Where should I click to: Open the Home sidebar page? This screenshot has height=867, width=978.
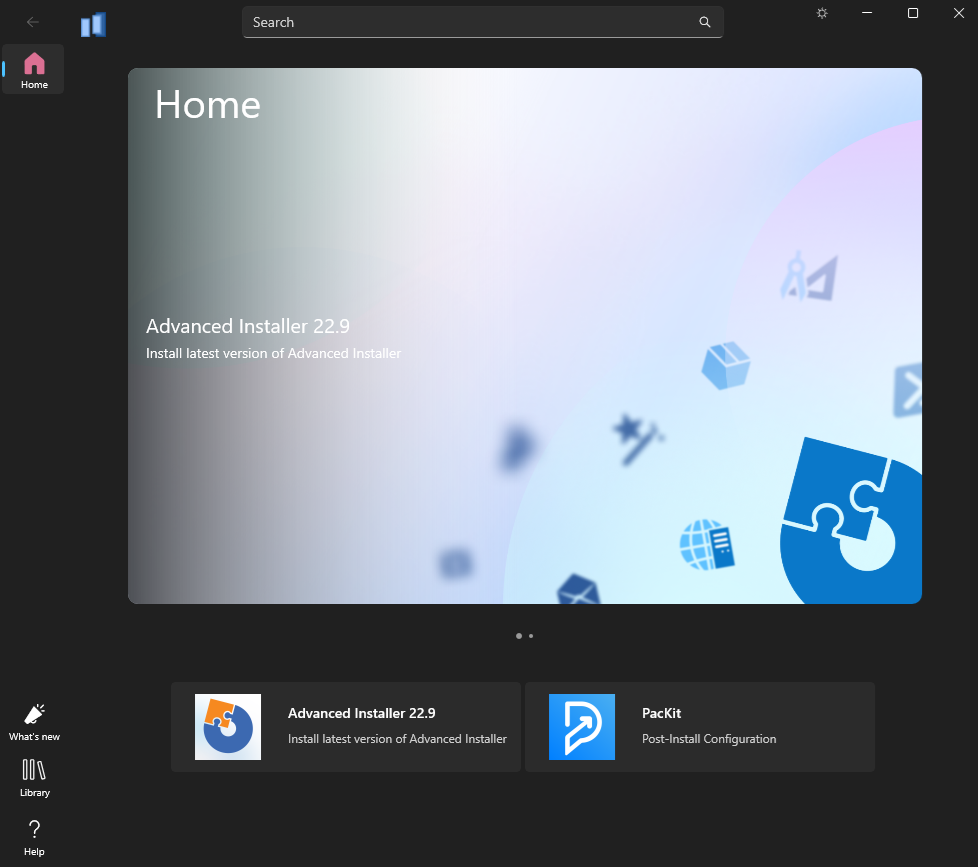point(34,70)
